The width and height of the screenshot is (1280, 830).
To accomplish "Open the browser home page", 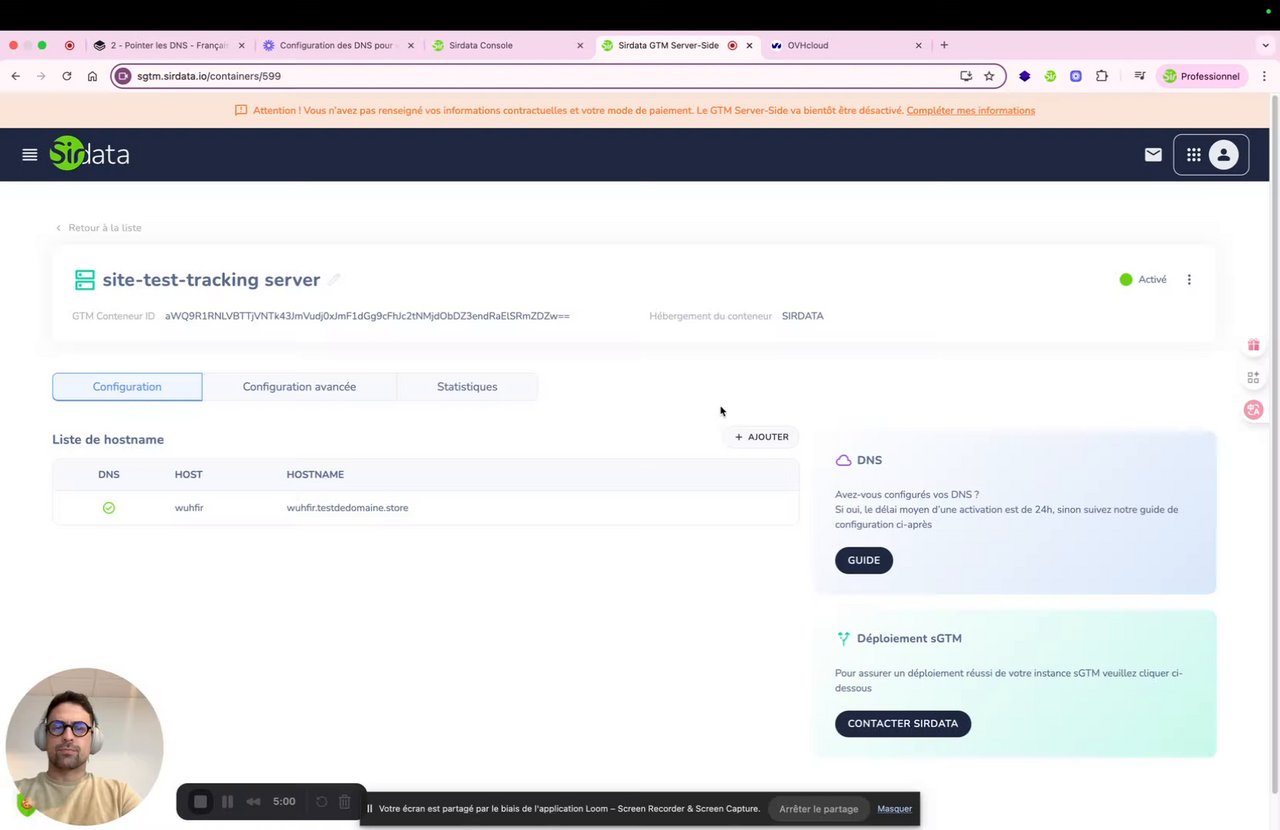I will point(92,76).
